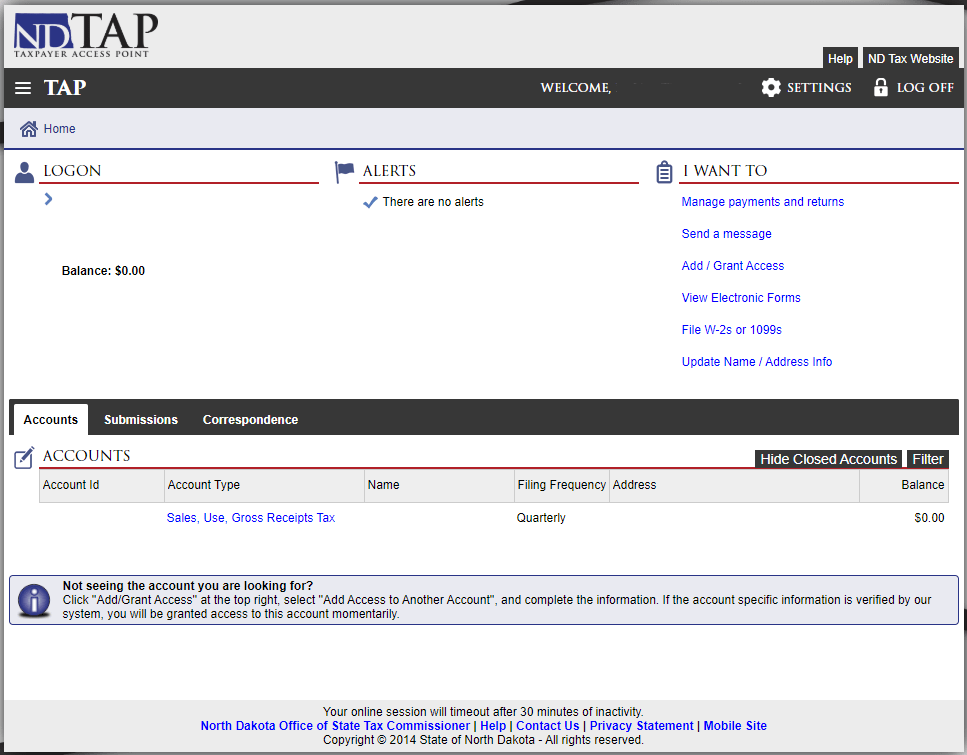Switch to the Accounts tab
Viewport: 967px width, 755px height.
(x=51, y=420)
